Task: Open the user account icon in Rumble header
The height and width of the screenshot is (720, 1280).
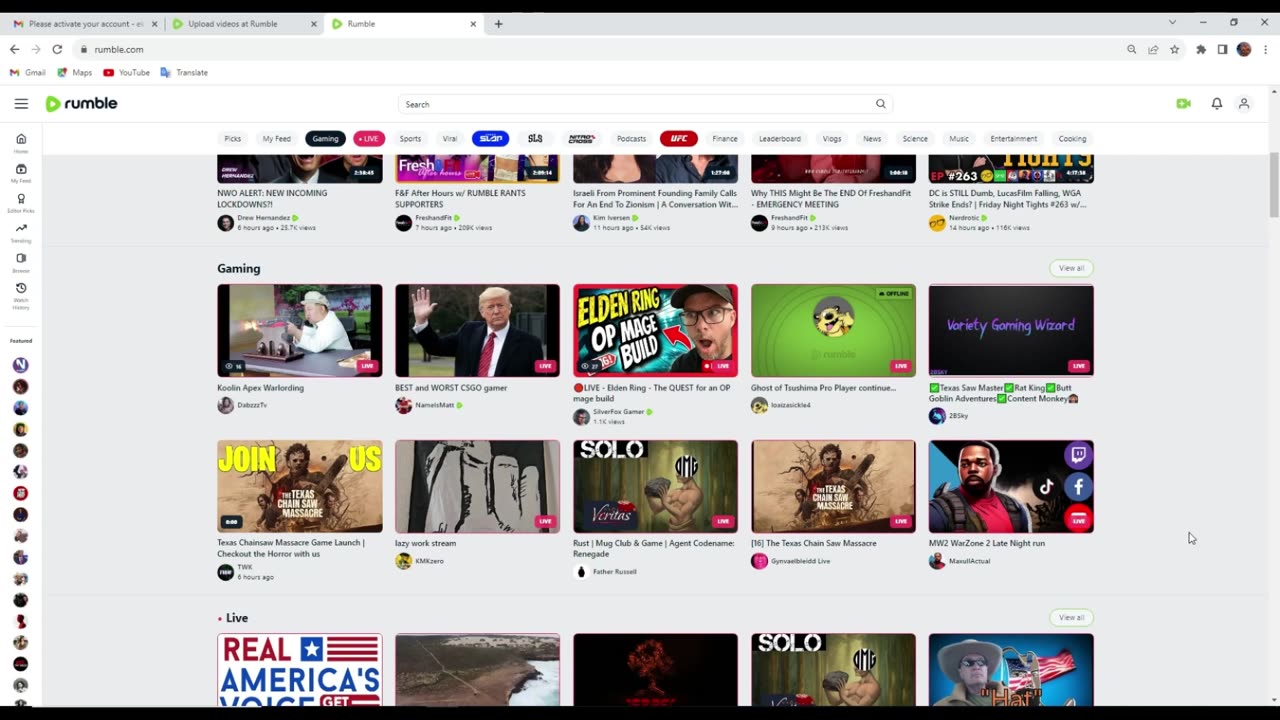Action: click(1244, 104)
